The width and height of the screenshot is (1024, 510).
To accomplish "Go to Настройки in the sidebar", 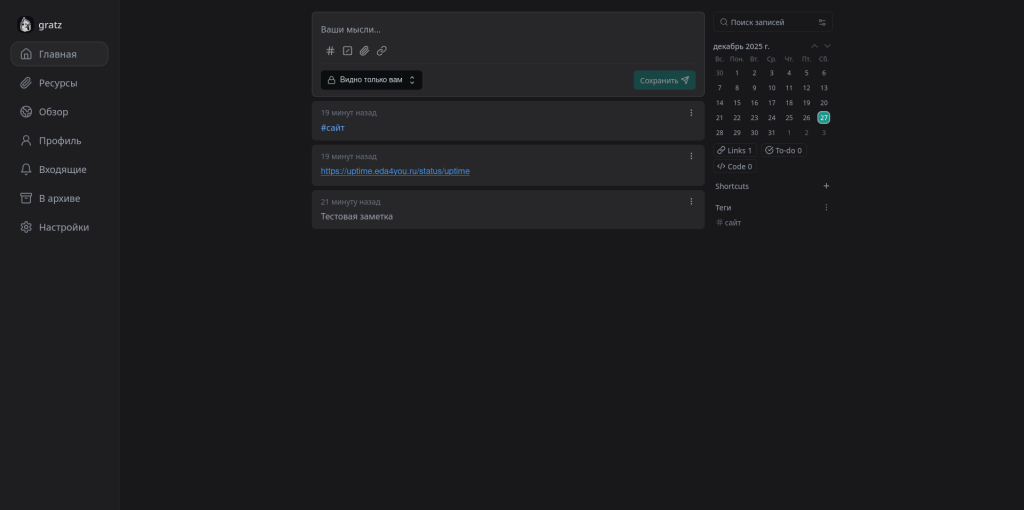I will click(63, 227).
